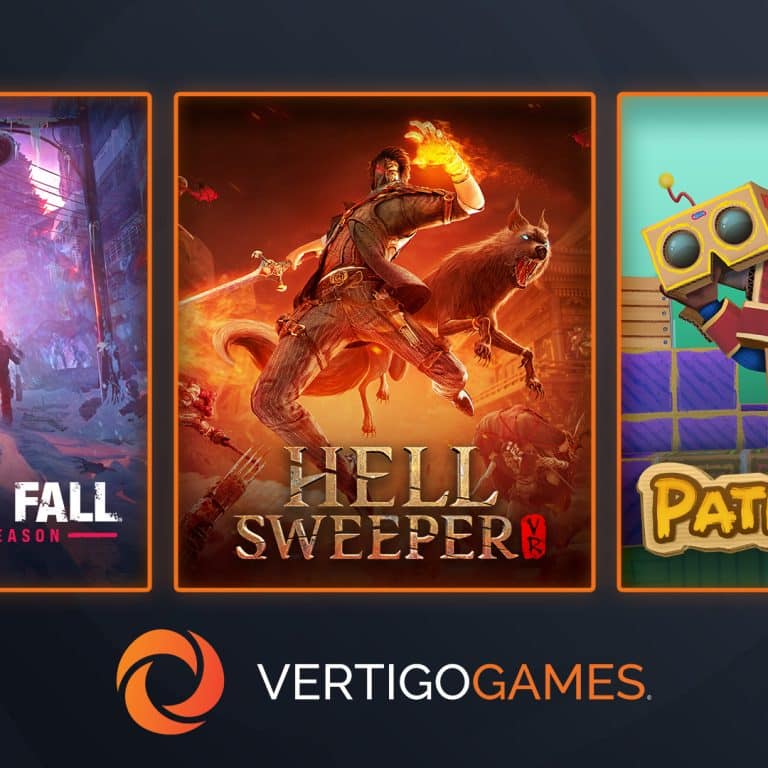Open the cardboard robot game cover
This screenshot has height=768, width=768.
[x=693, y=342]
